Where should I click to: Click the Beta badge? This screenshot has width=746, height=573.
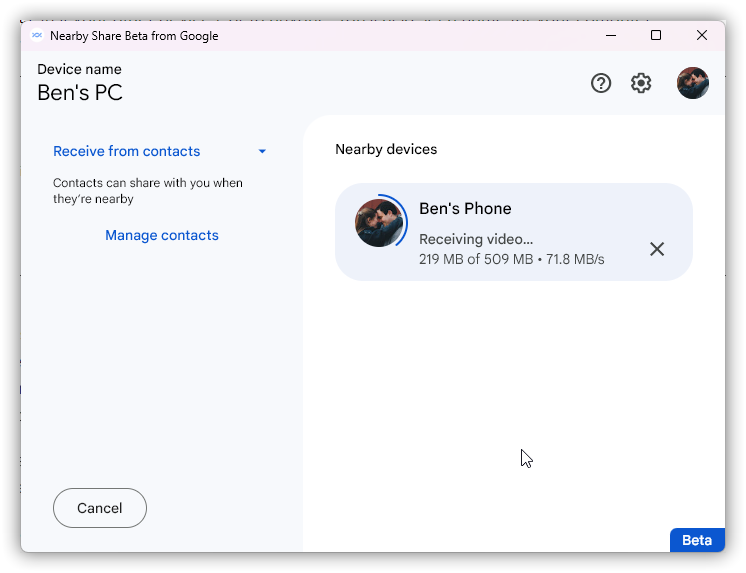697,540
